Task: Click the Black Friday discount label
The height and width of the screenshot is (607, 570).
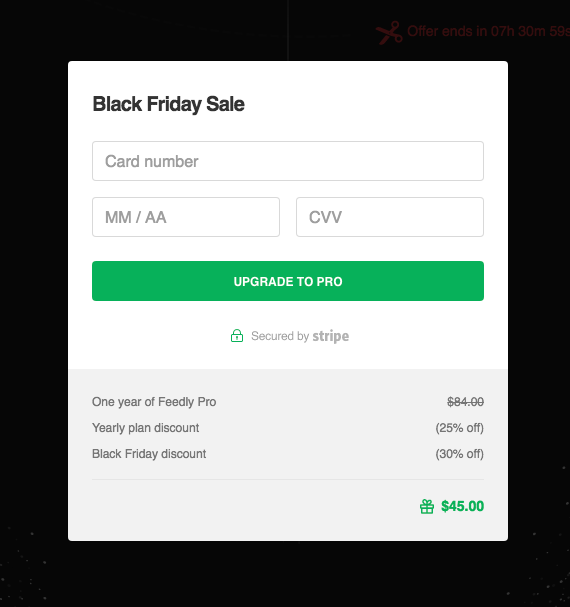Action: click(x=149, y=454)
